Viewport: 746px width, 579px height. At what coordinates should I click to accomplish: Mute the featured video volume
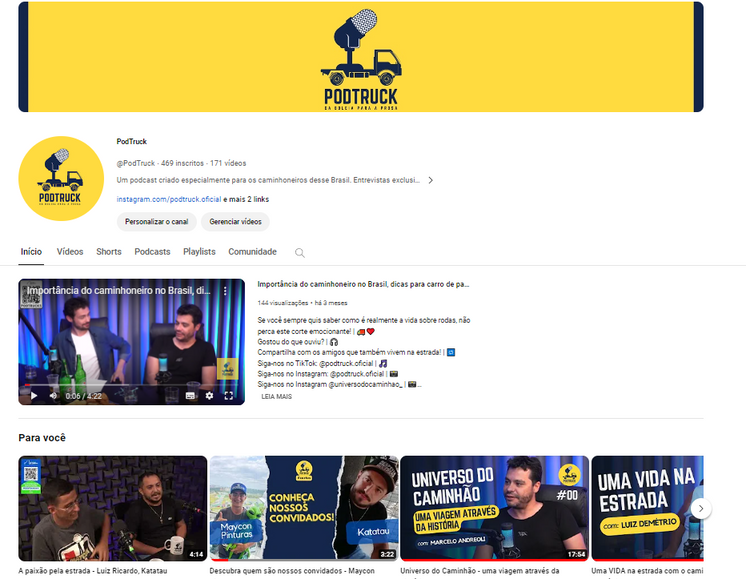52,396
